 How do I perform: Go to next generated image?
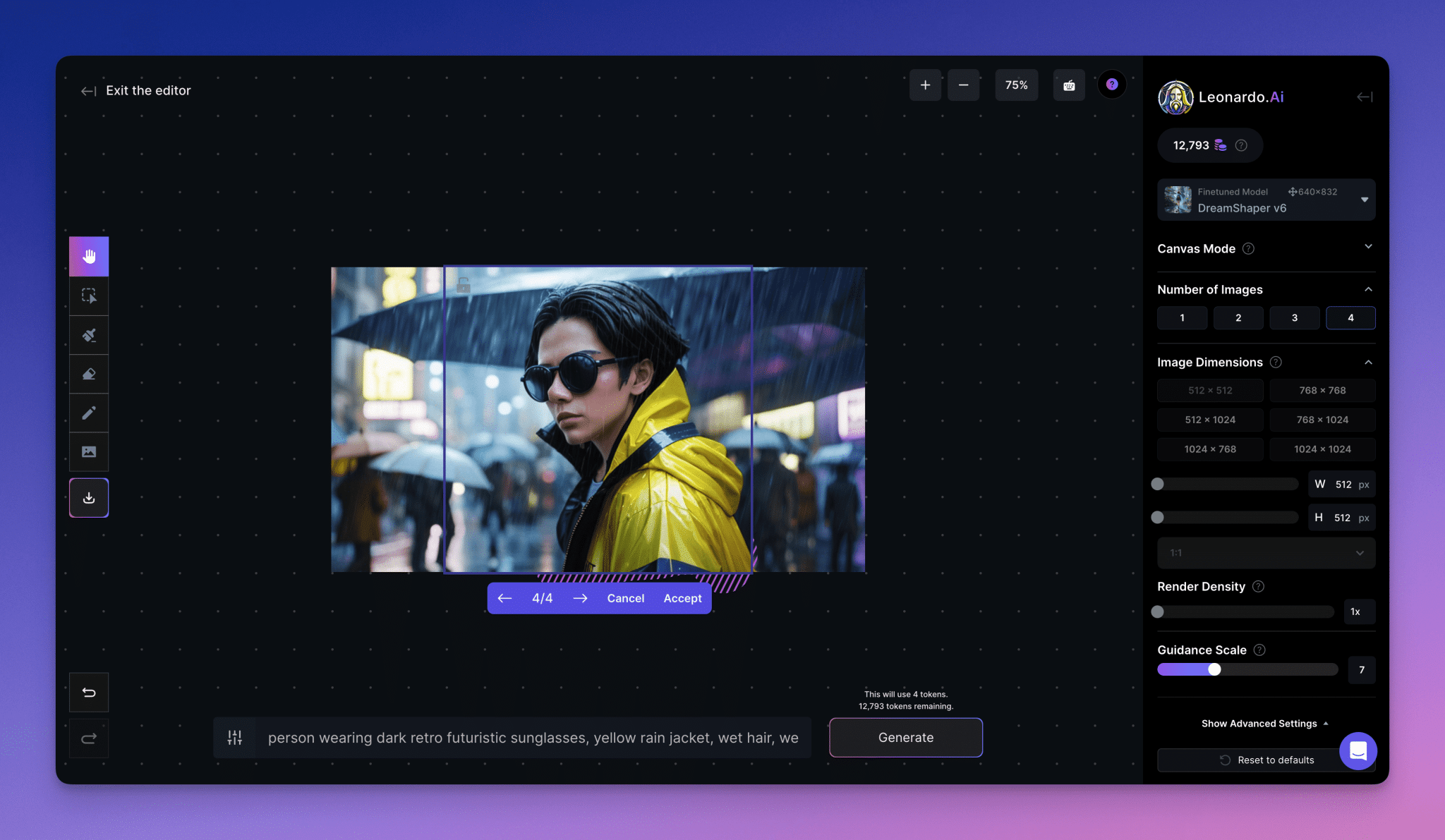pos(580,598)
